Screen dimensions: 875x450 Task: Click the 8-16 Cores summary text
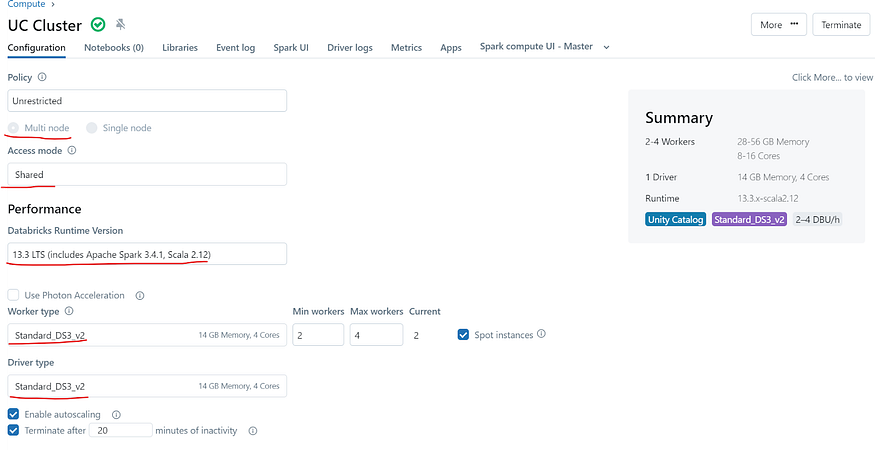click(759, 156)
